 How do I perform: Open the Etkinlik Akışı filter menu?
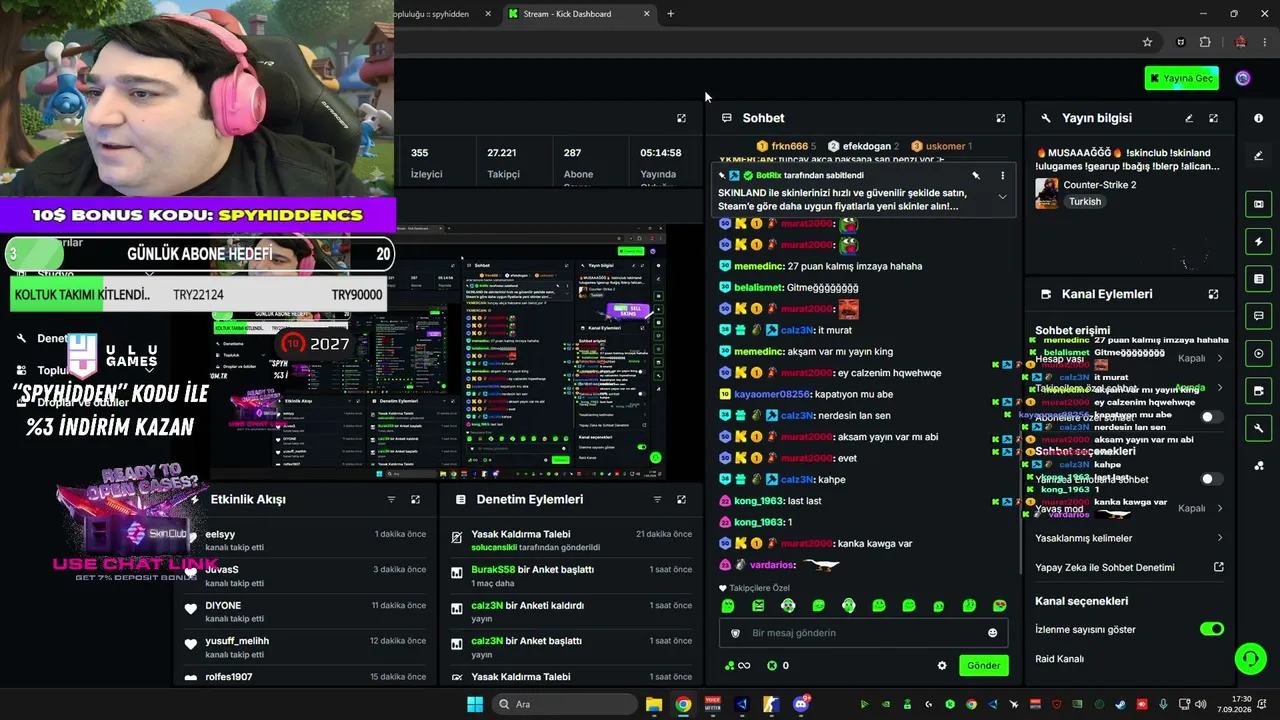coord(391,499)
